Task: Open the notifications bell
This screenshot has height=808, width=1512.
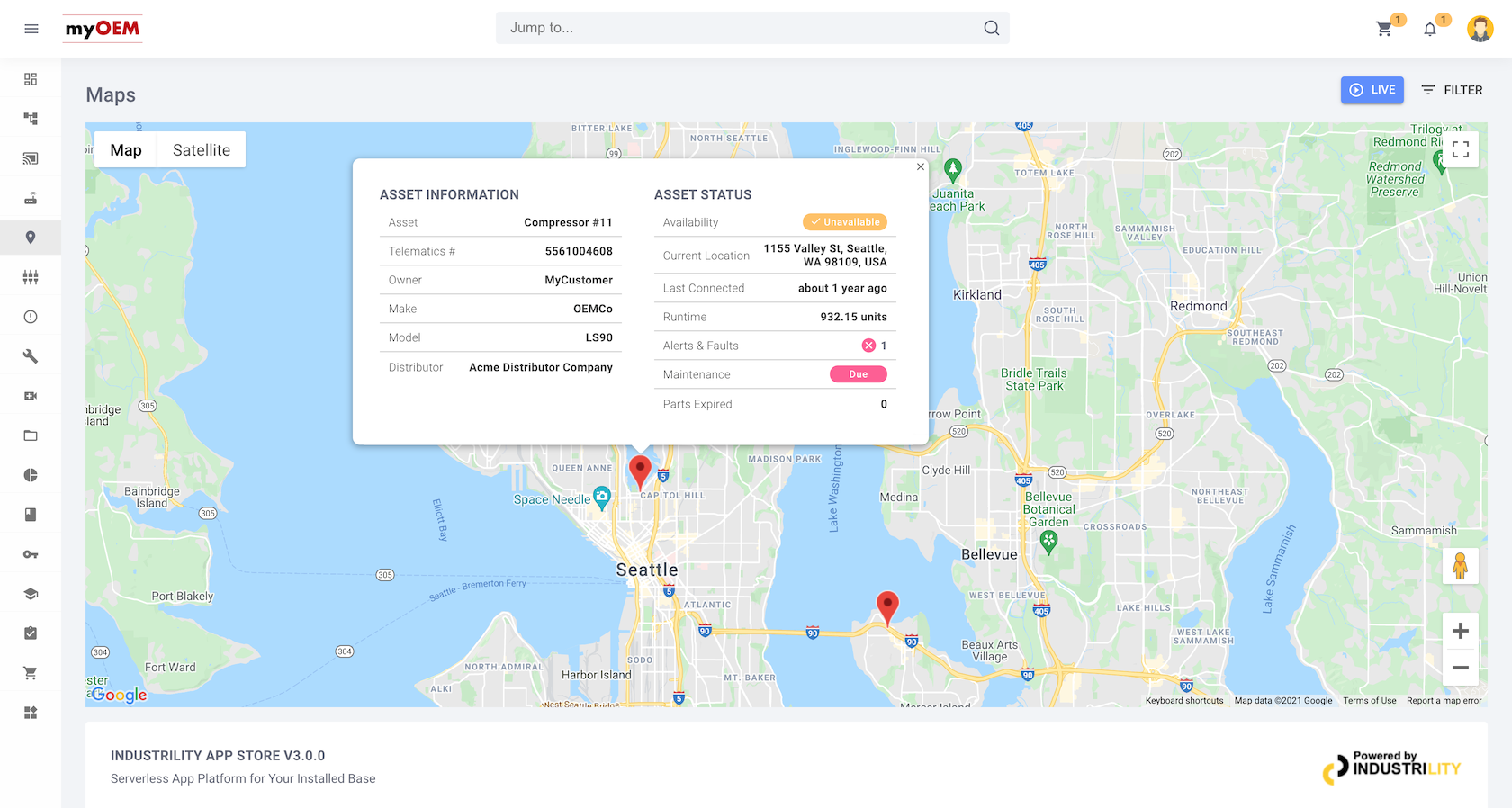Action: [x=1430, y=29]
